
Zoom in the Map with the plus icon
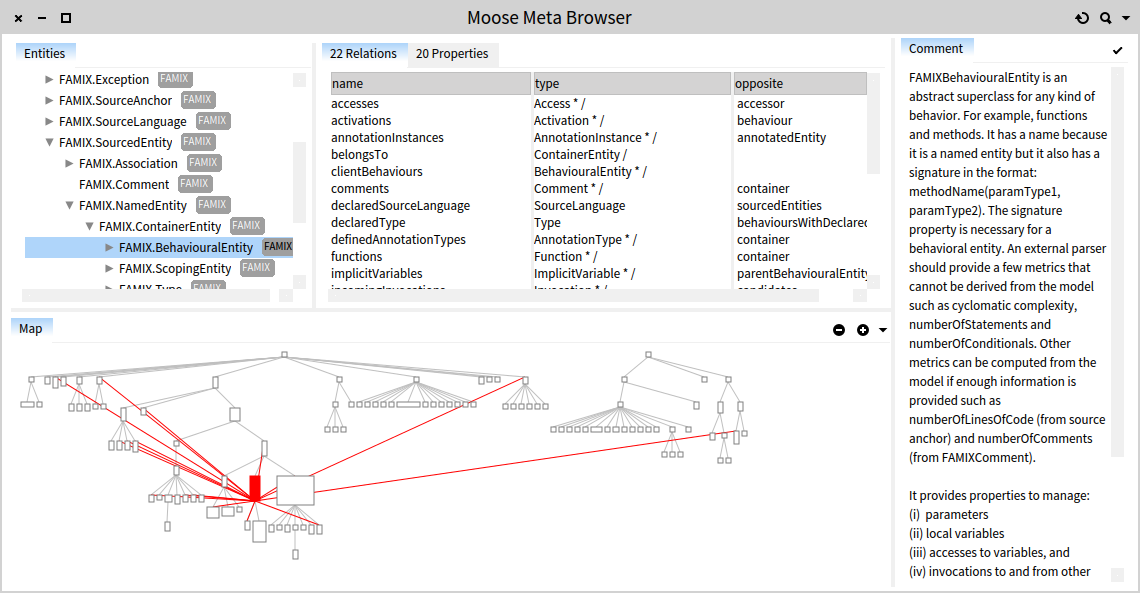tap(863, 330)
